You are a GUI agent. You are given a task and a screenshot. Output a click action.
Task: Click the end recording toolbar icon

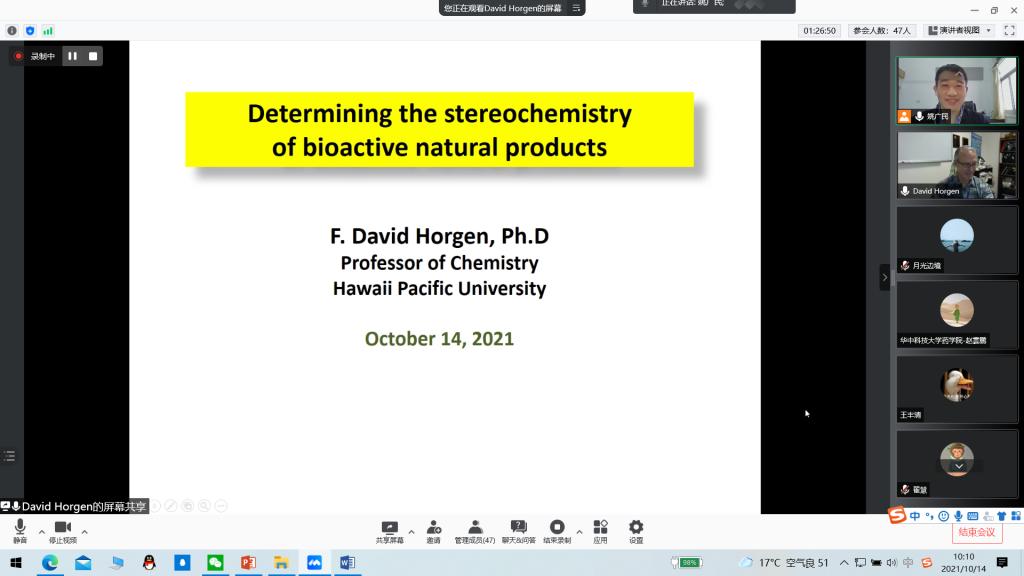point(557,530)
